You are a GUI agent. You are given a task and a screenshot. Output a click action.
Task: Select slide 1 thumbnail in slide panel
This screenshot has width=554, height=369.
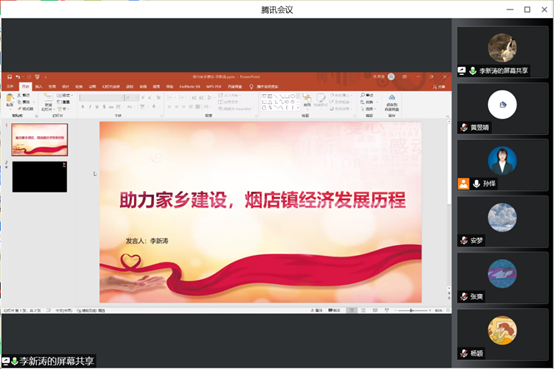[40, 140]
